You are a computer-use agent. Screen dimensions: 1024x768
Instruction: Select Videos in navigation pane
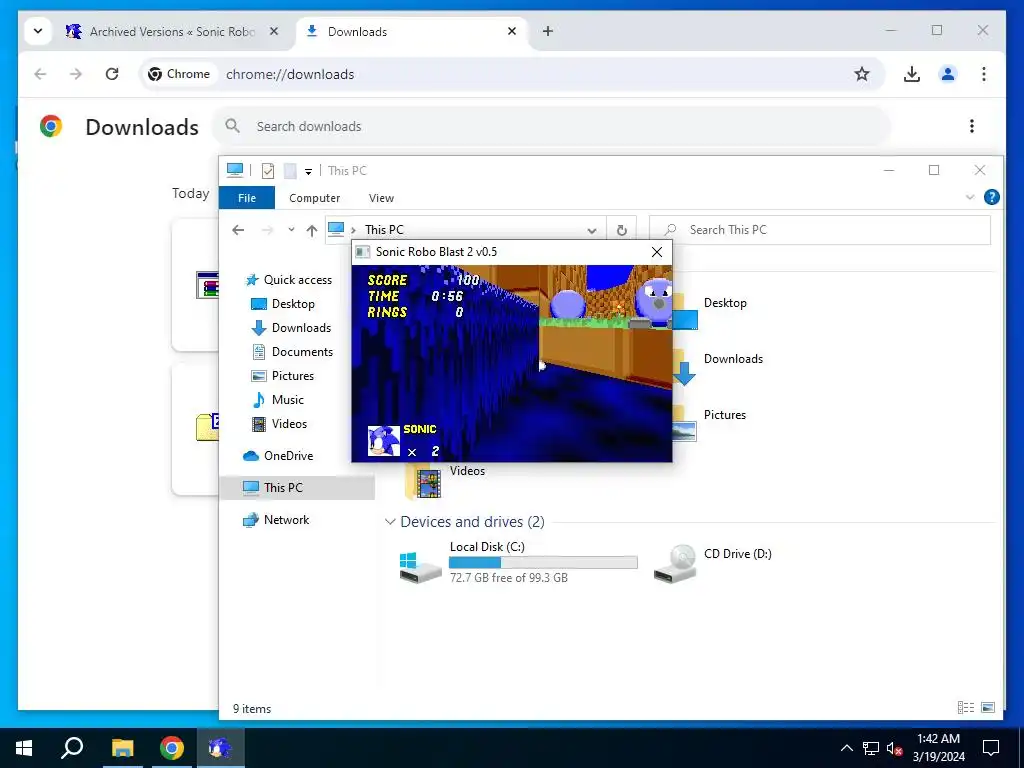pyautogui.click(x=280, y=424)
